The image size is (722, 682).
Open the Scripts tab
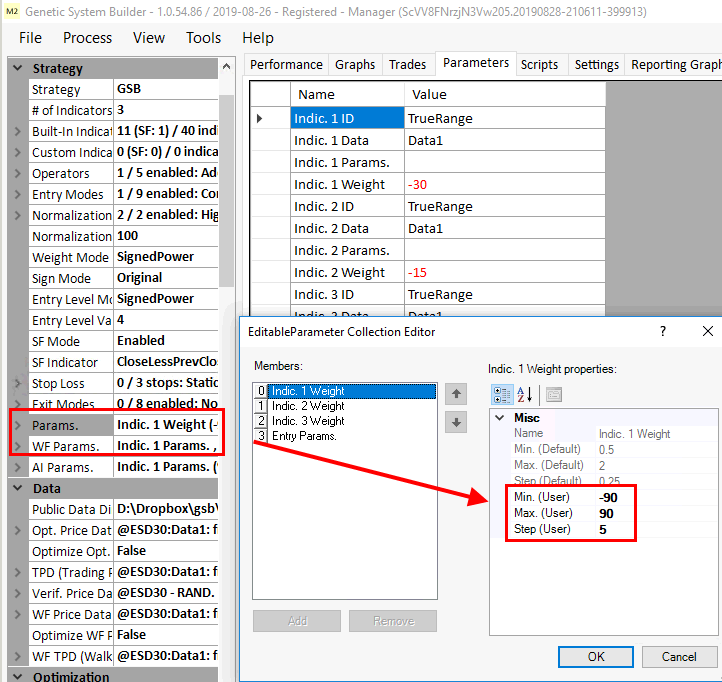tap(539, 64)
